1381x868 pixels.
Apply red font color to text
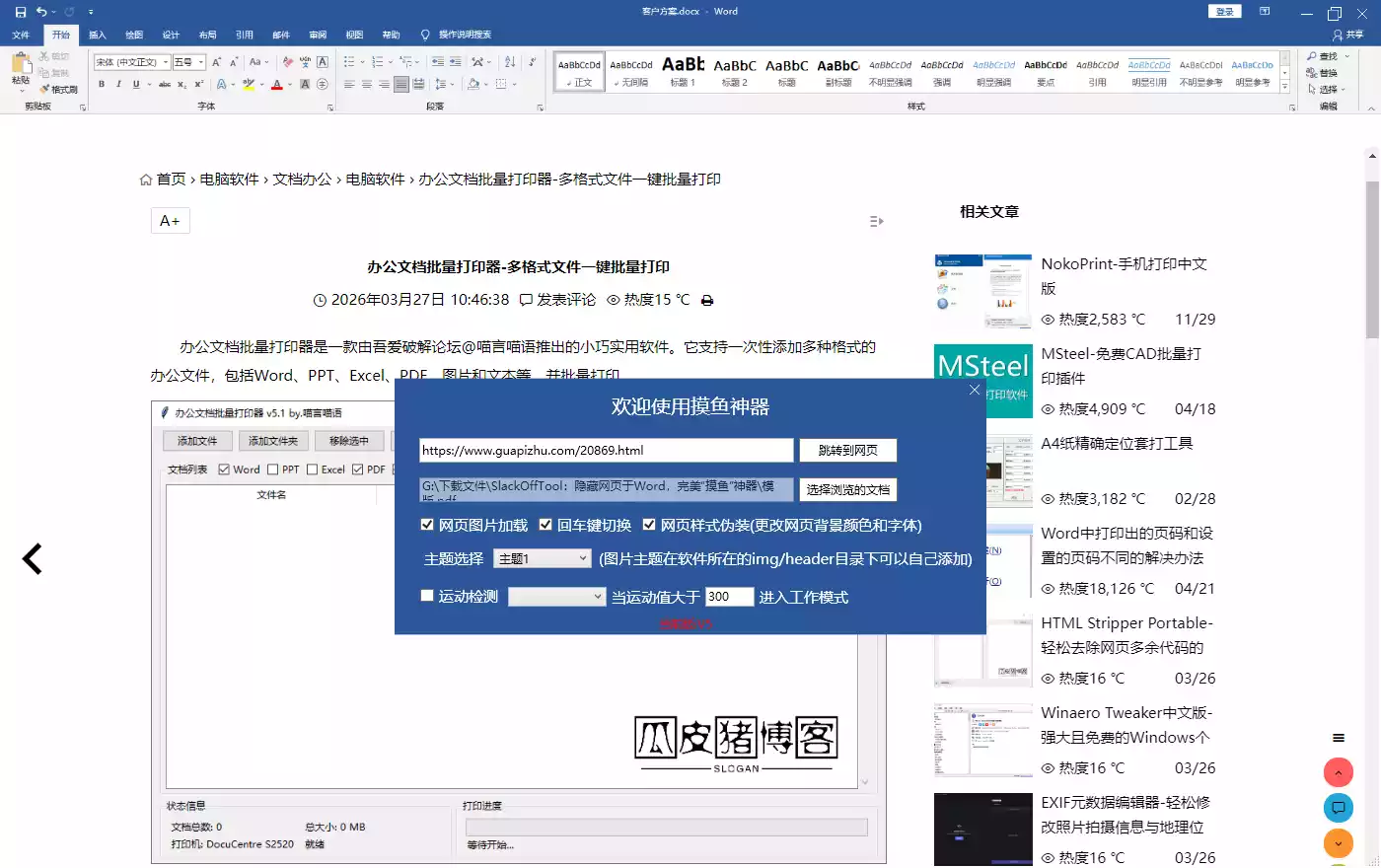(x=276, y=85)
